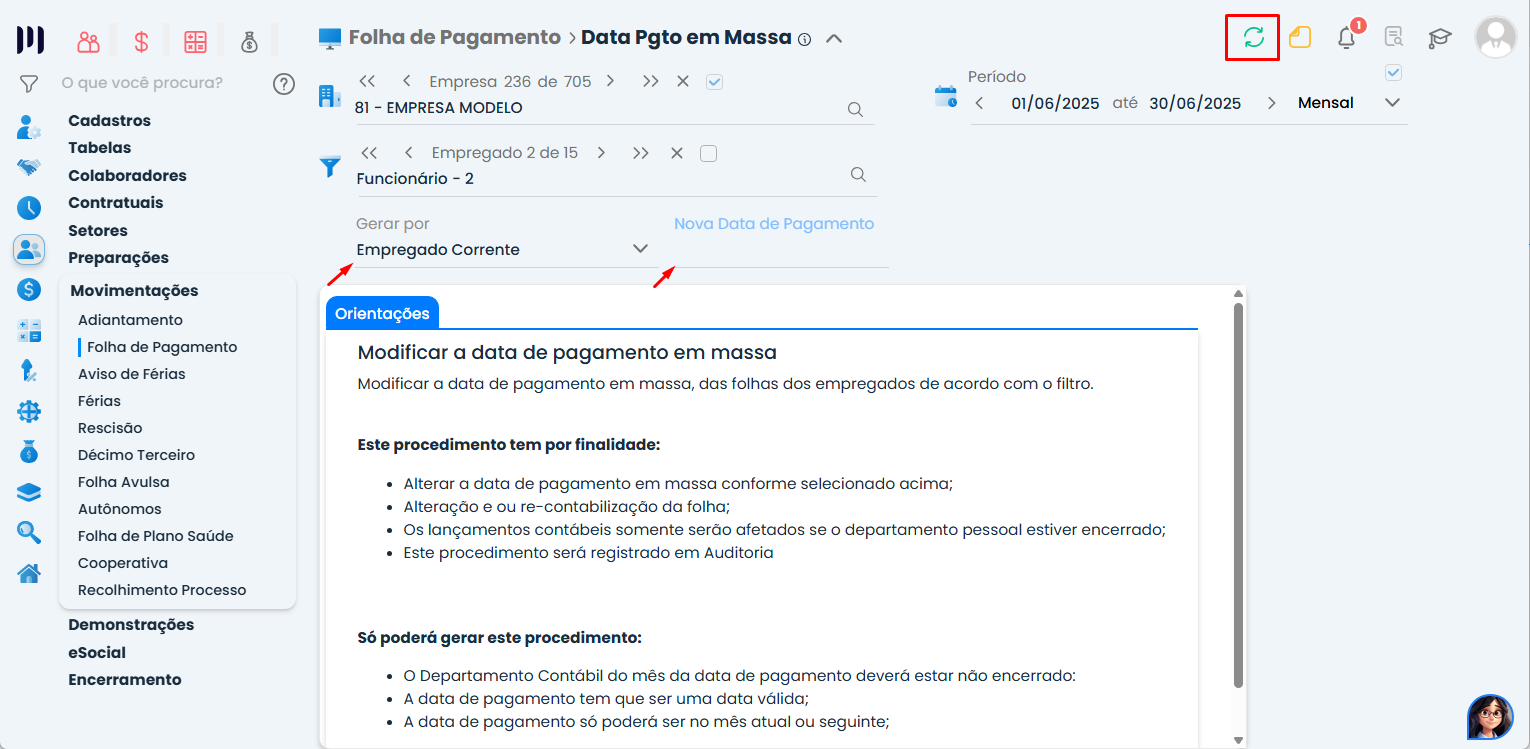Uncheck the checkbox beside Empresa navigation

[x=714, y=81]
